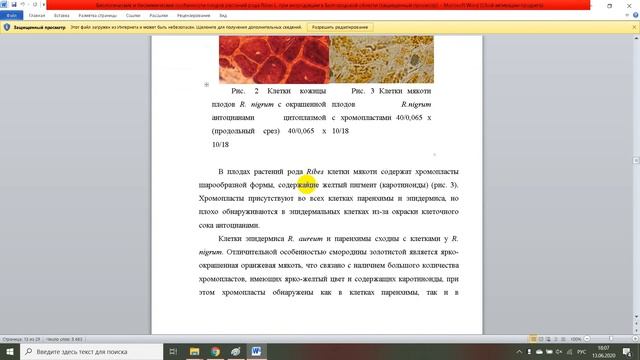Screen dimensions: 640x360
Task: Click the page count indicator in status bar
Action: (21, 339)
